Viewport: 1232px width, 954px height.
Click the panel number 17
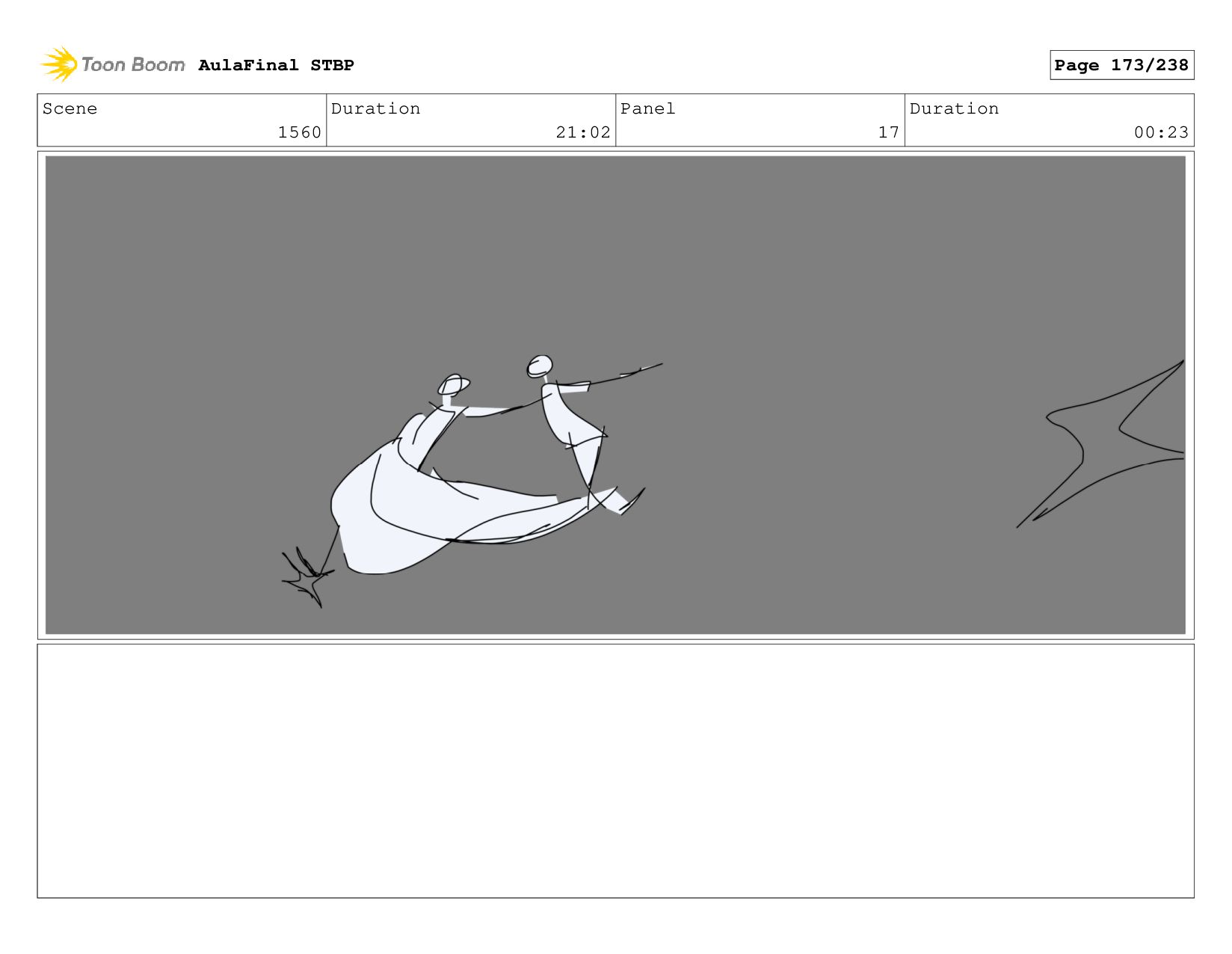coord(888,132)
